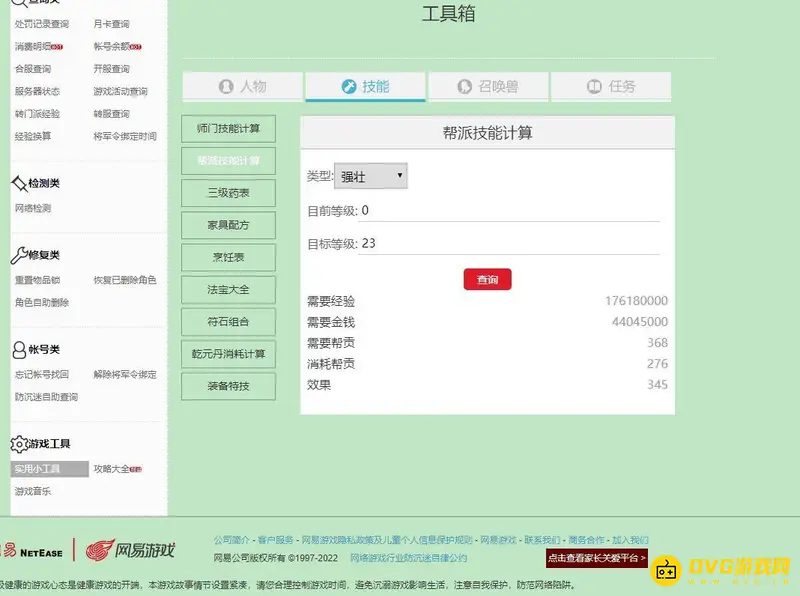Open 游戏活动查询 link
The image size is (800, 596).
[120, 91]
